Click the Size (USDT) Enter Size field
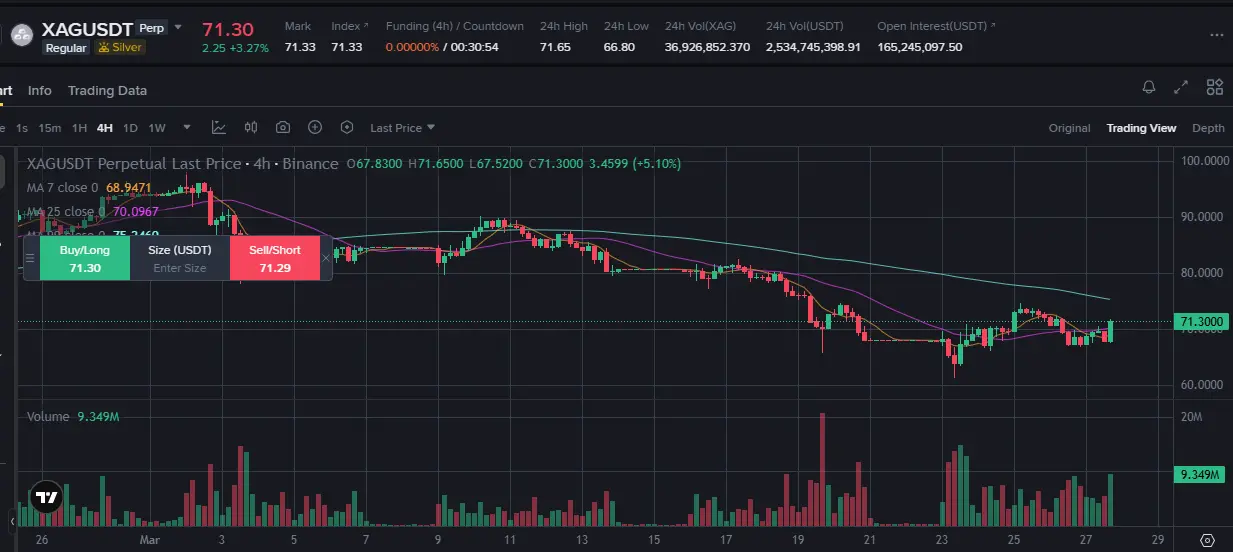The height and width of the screenshot is (552, 1233). click(x=180, y=258)
